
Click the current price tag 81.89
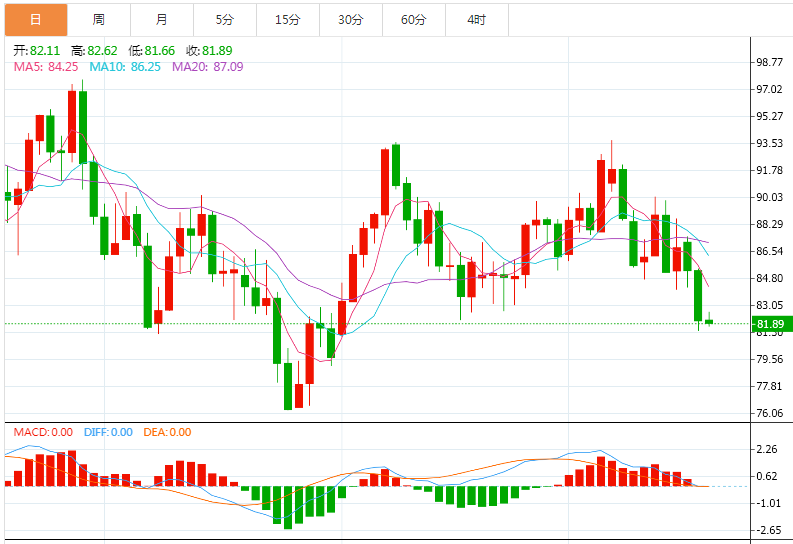pyautogui.click(x=772, y=324)
